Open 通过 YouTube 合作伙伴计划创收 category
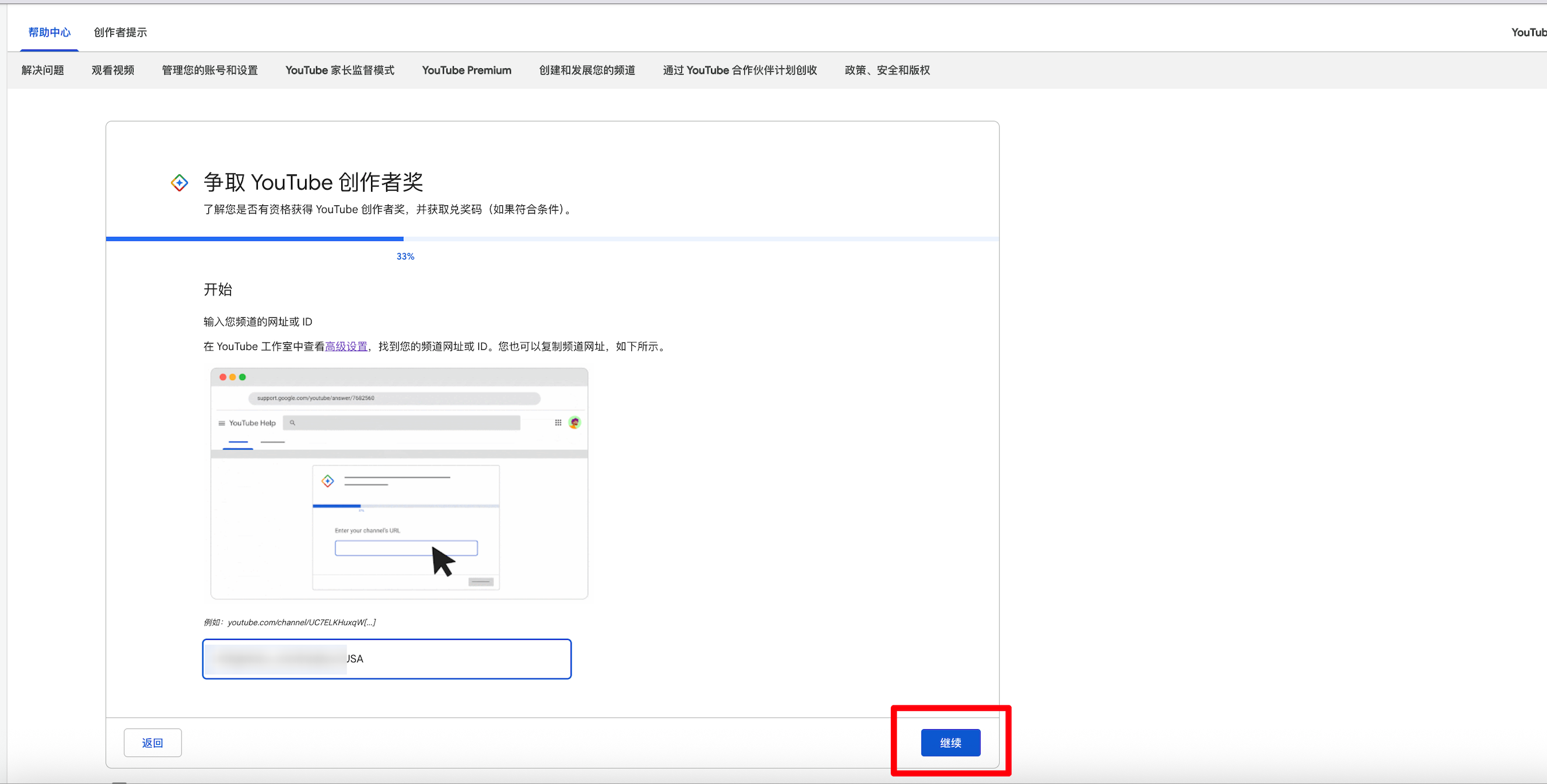 pyautogui.click(x=739, y=70)
